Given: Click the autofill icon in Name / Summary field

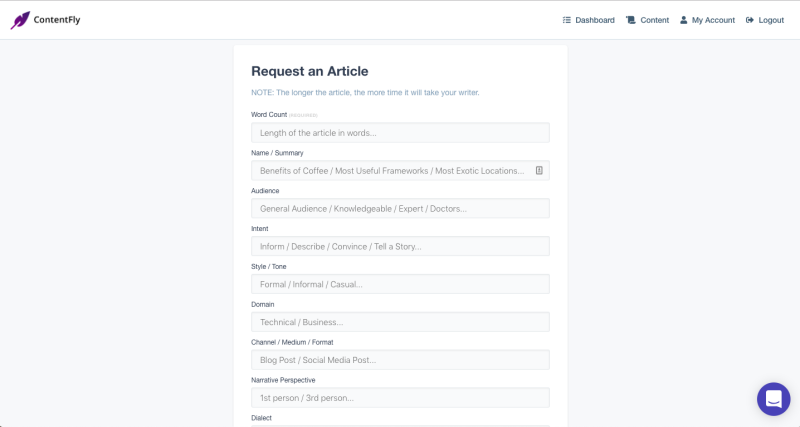Looking at the screenshot, I should (539, 170).
